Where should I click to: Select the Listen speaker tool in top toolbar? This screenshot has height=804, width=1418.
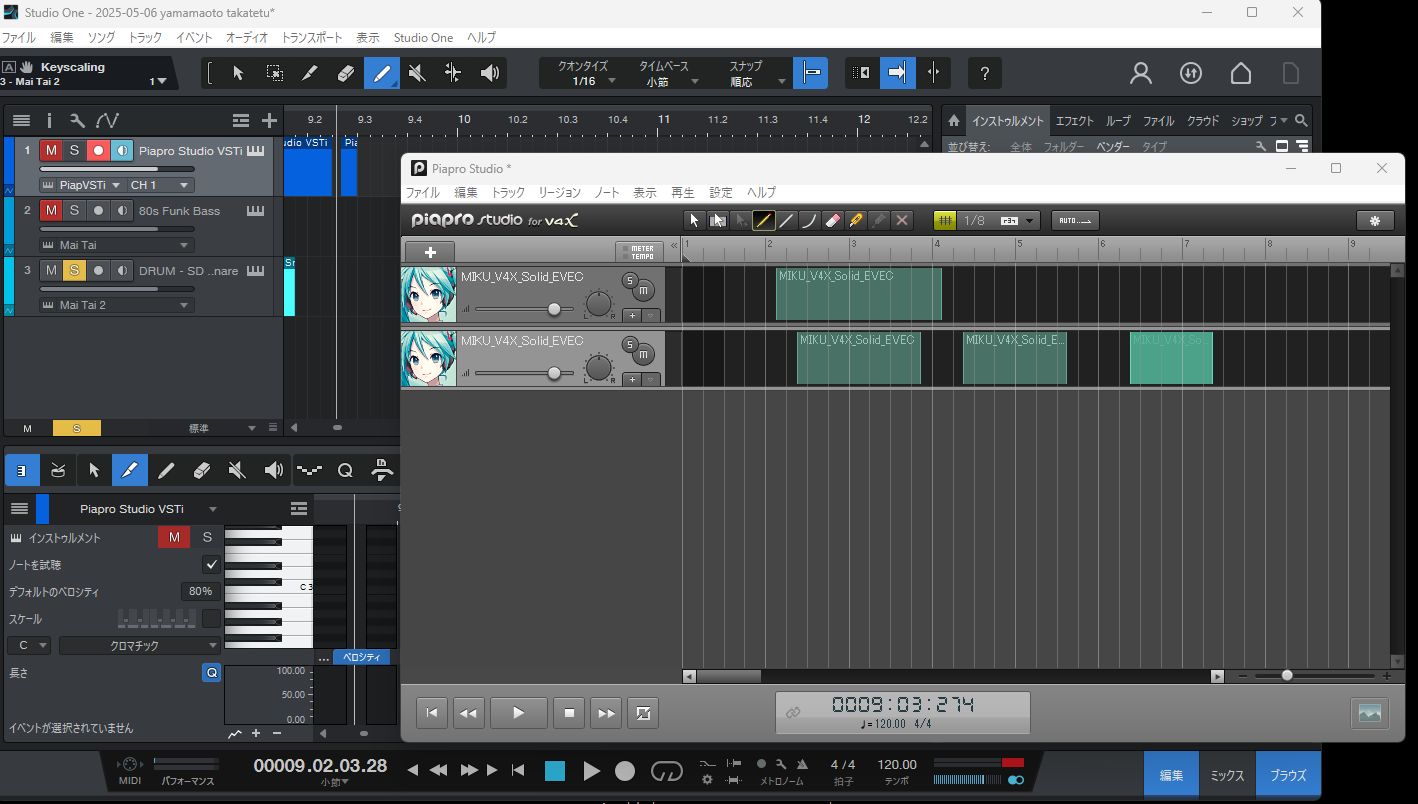coord(489,73)
